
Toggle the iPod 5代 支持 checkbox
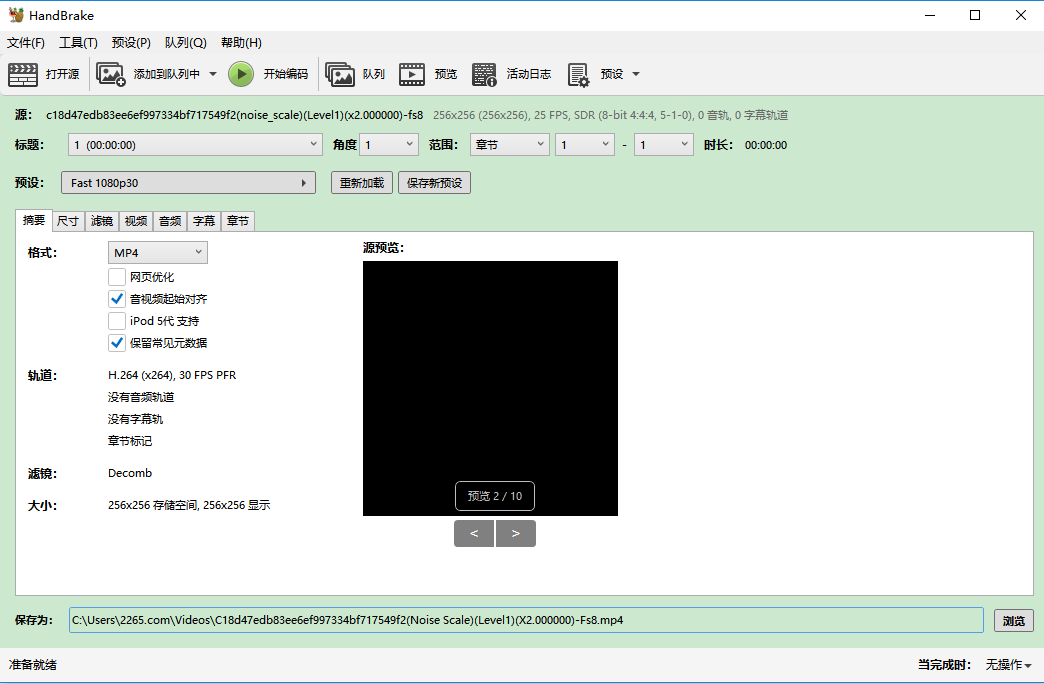coord(117,321)
